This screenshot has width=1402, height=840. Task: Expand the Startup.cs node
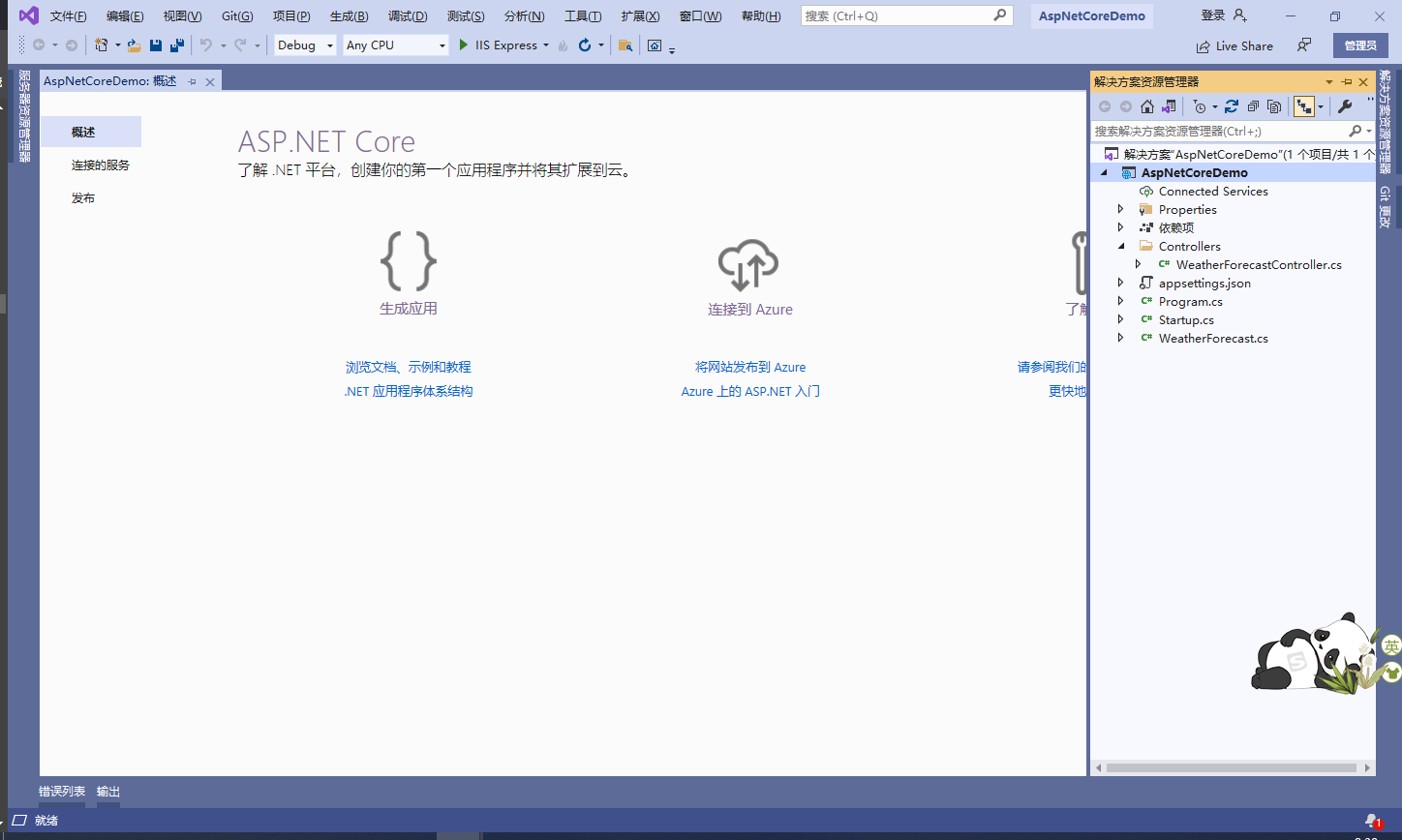[1121, 320]
